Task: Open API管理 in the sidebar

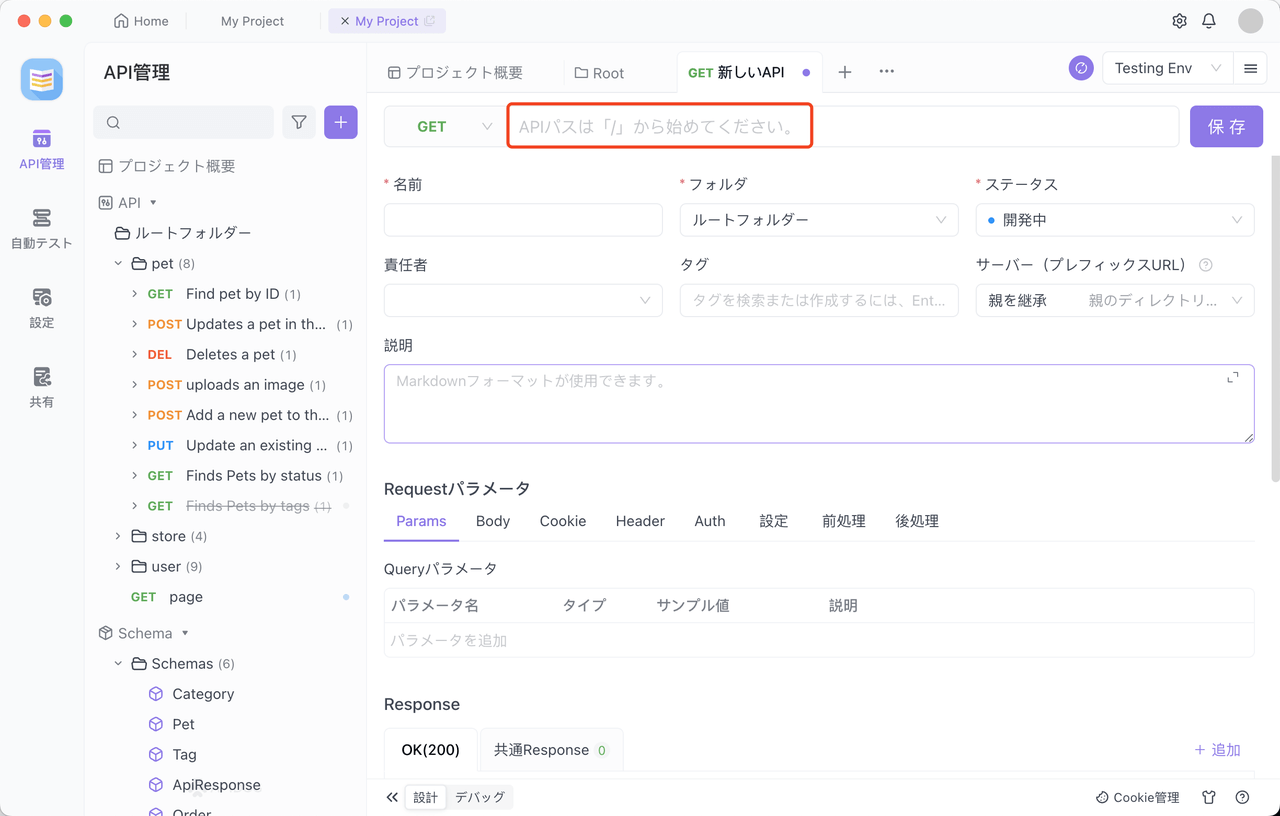Action: 42,149
